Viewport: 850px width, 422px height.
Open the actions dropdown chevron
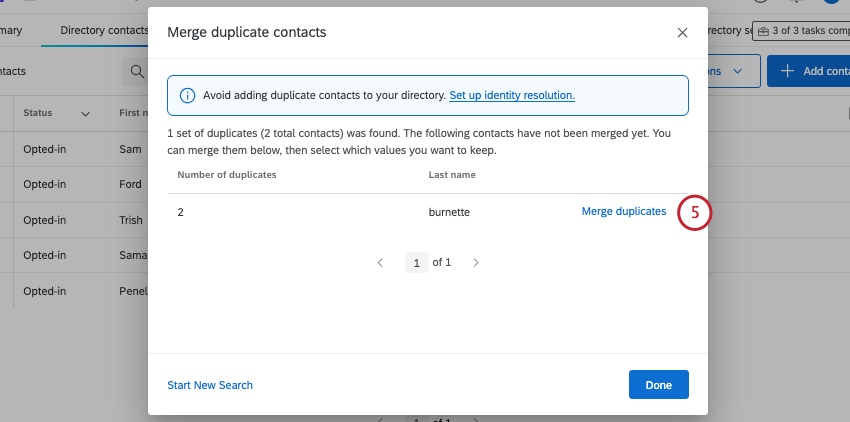click(x=738, y=72)
